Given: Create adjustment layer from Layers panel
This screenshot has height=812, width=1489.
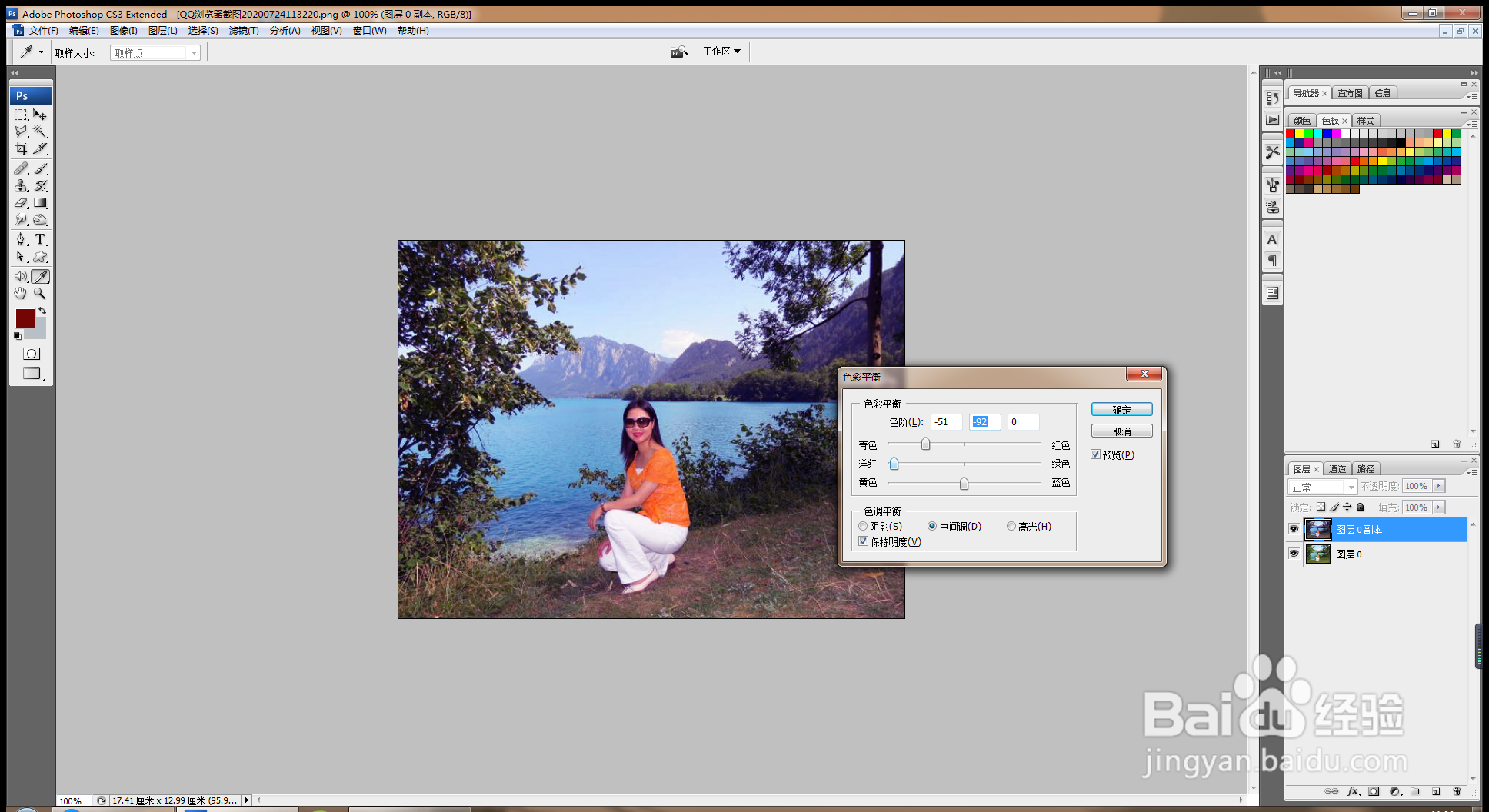Looking at the screenshot, I should tap(1395, 791).
